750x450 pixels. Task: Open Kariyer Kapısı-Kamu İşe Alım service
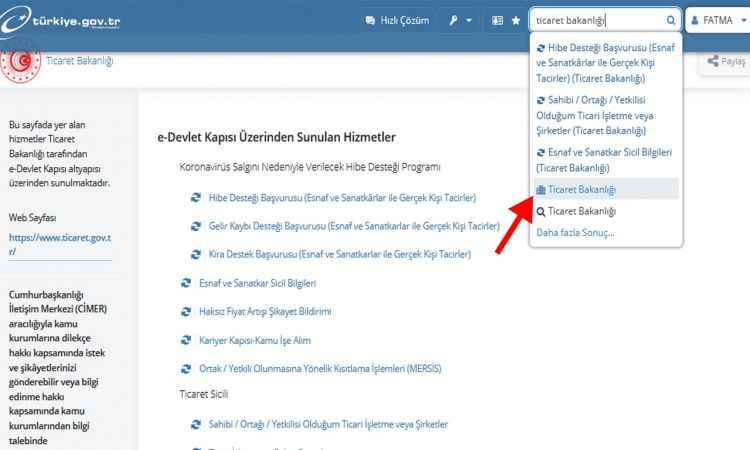pos(255,340)
